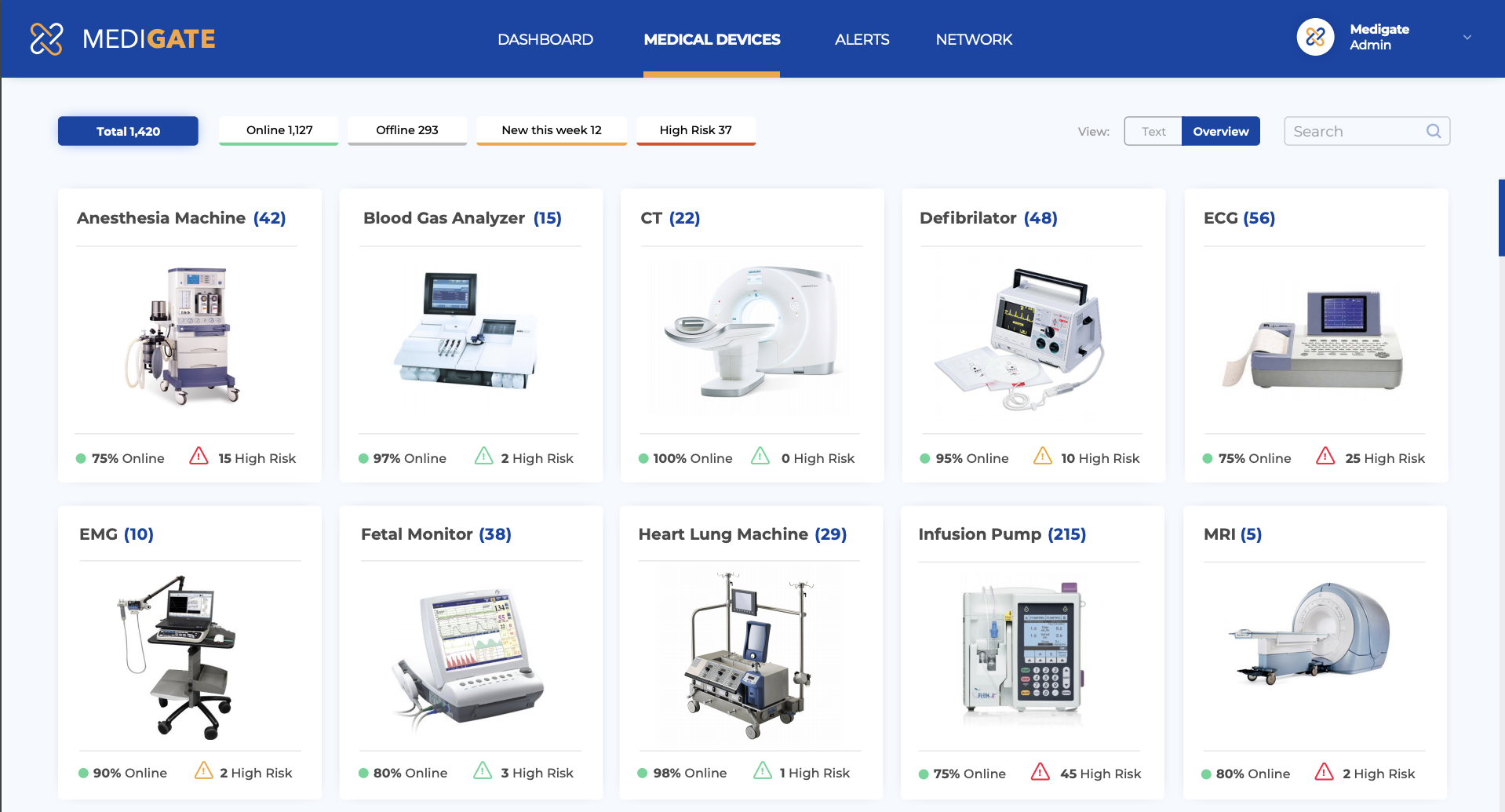Click the Fetal Monitor online status dot
This screenshot has width=1505, height=812.
pyautogui.click(x=363, y=774)
